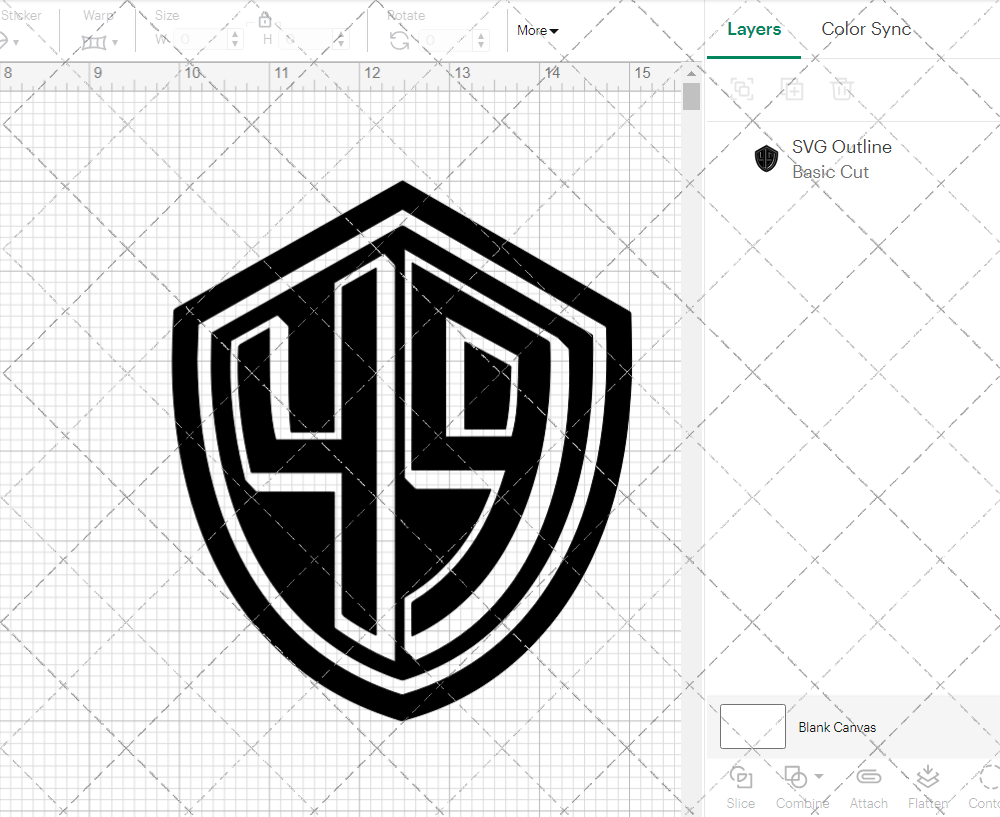1000x817 pixels.
Task: Click the Attach paperclip icon
Action: (868, 778)
